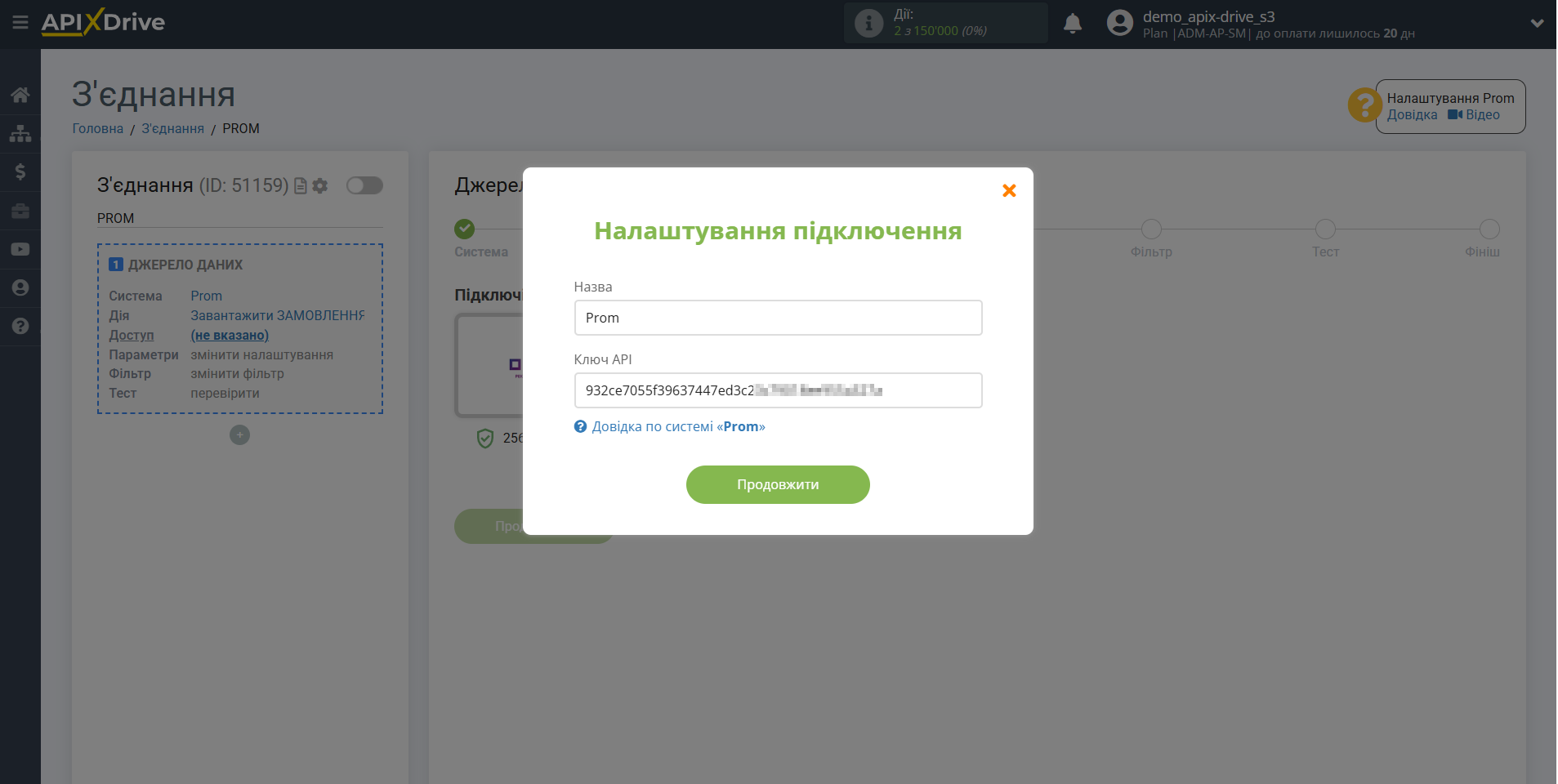Screen dimensions: 1558x784
Task: Select the Тест step marker
Action: pos(1325,229)
